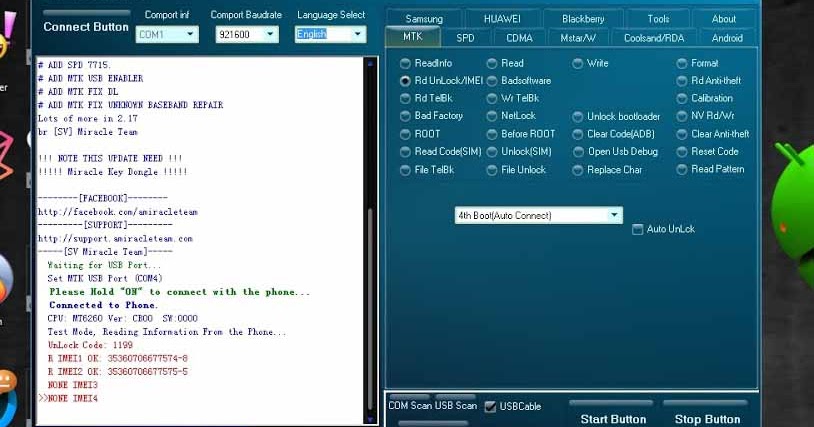This screenshot has height=427, width=814.
Task: Click the R IMEI1 OK log line
Action: tap(118, 359)
